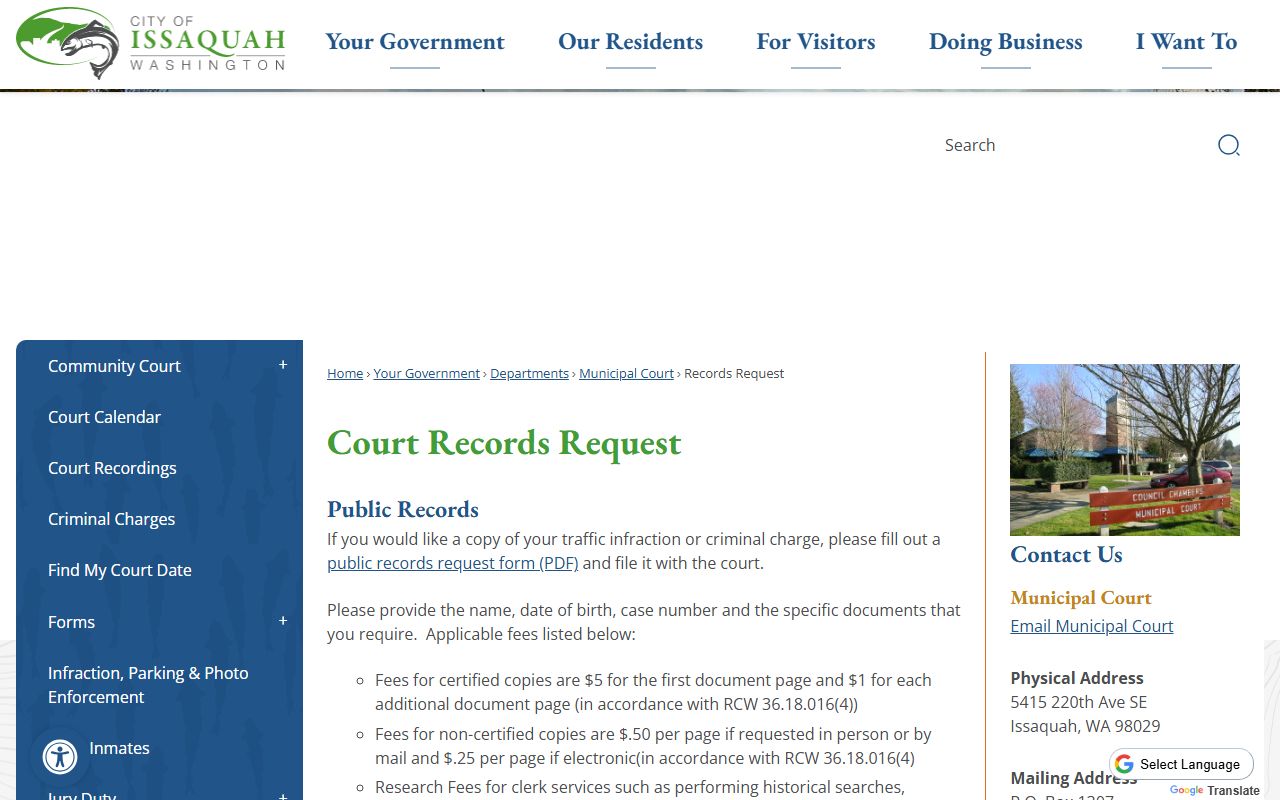Open the Doing Business menu
This screenshot has height=800, width=1280.
coord(1005,42)
